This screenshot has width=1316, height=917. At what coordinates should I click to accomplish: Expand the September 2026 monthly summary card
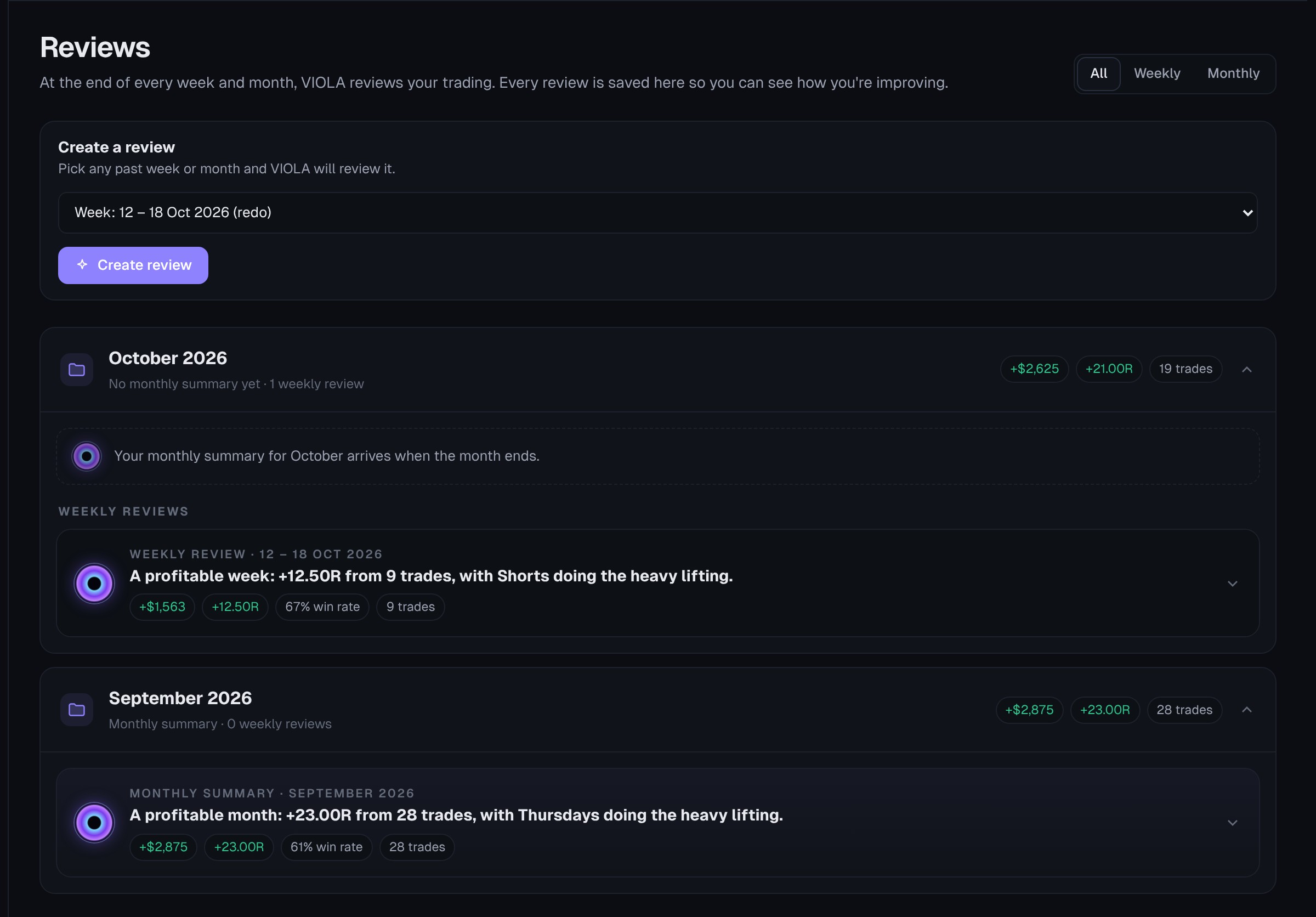[1232, 823]
